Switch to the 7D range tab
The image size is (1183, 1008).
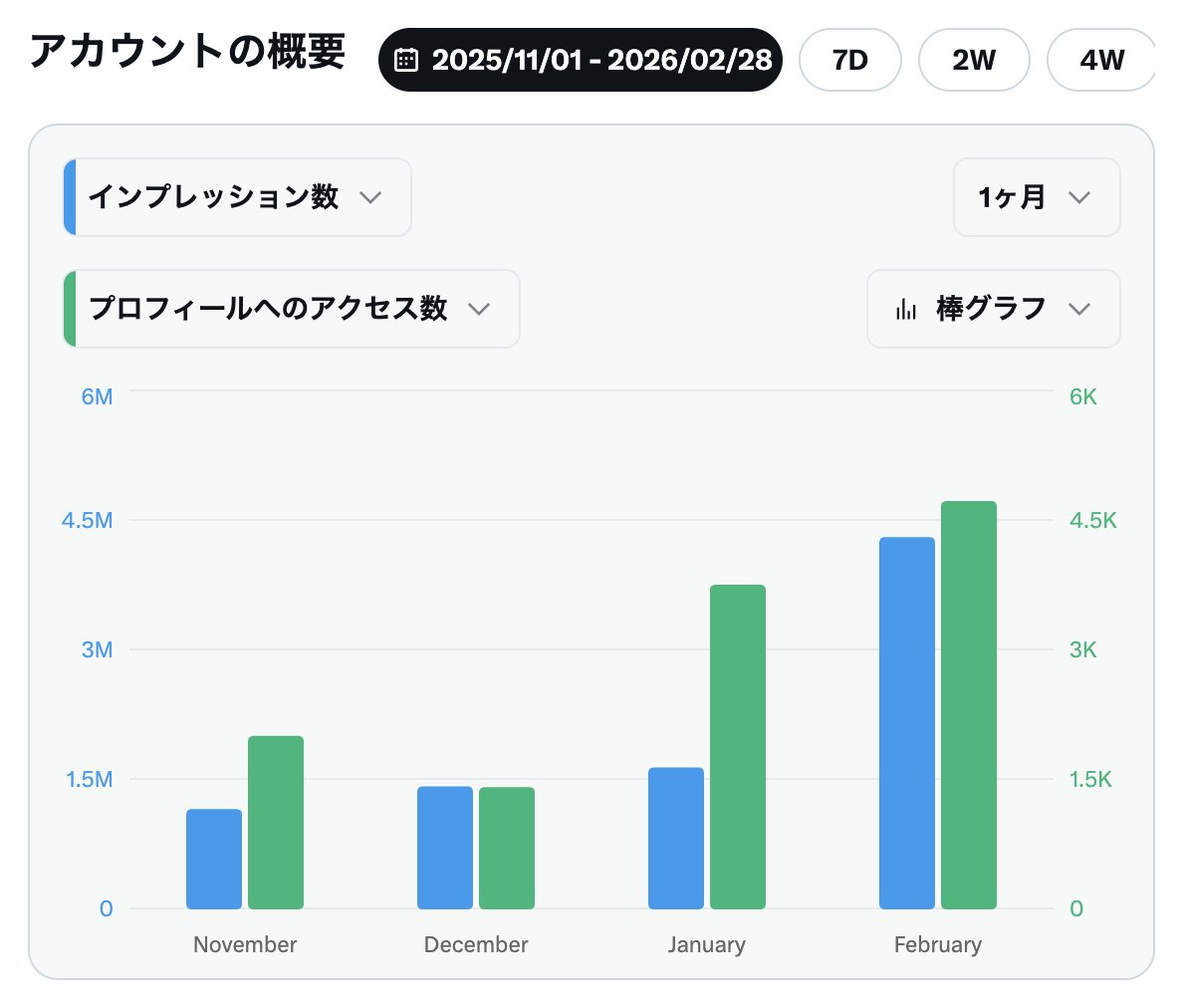click(849, 60)
